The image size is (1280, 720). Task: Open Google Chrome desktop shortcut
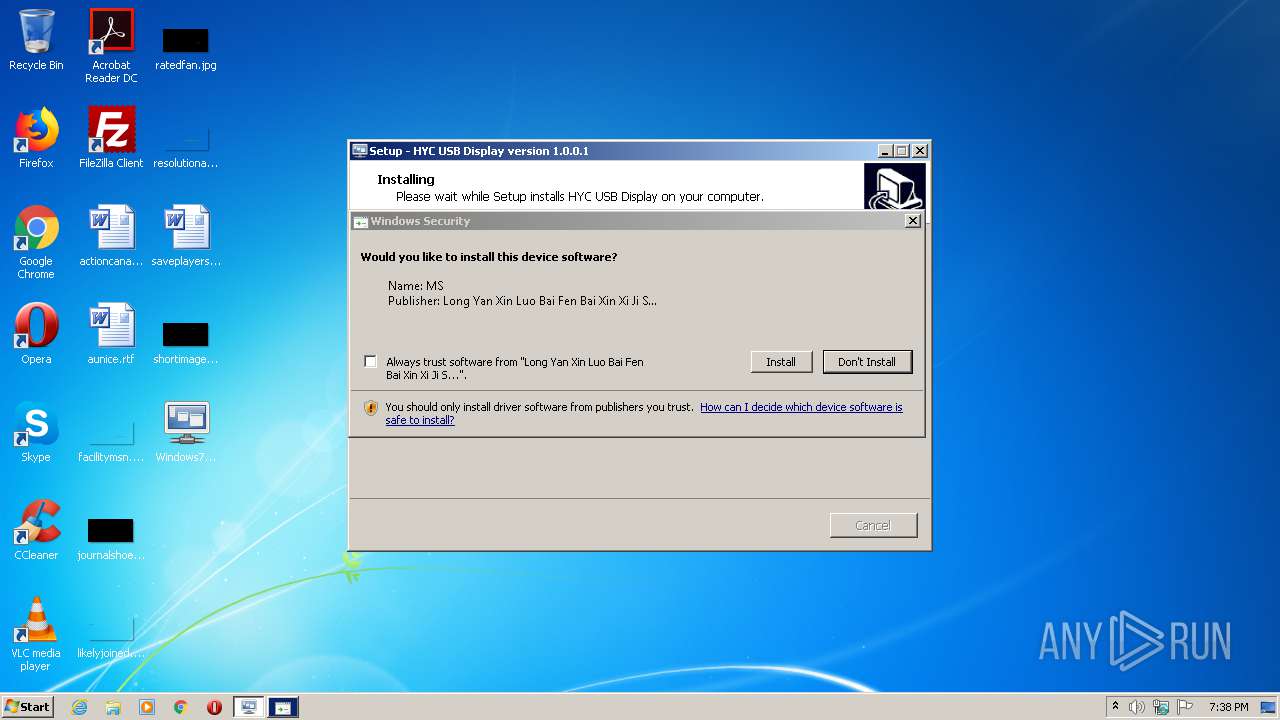(36, 242)
